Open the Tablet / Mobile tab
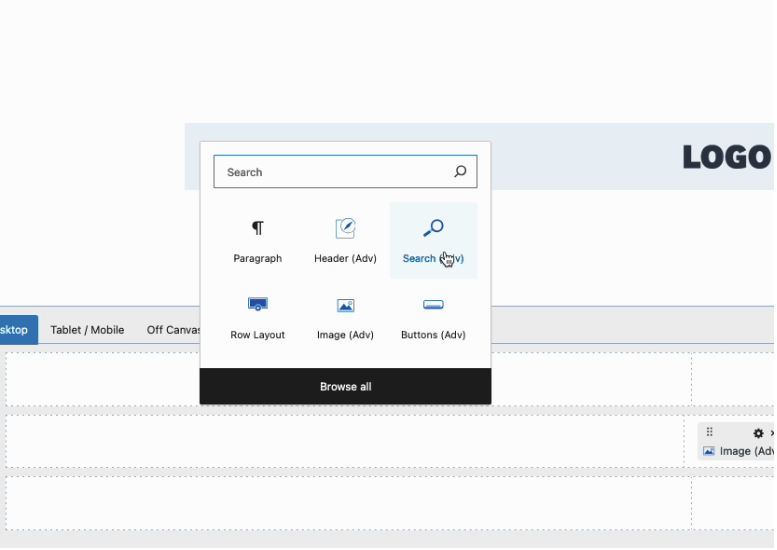 87,330
